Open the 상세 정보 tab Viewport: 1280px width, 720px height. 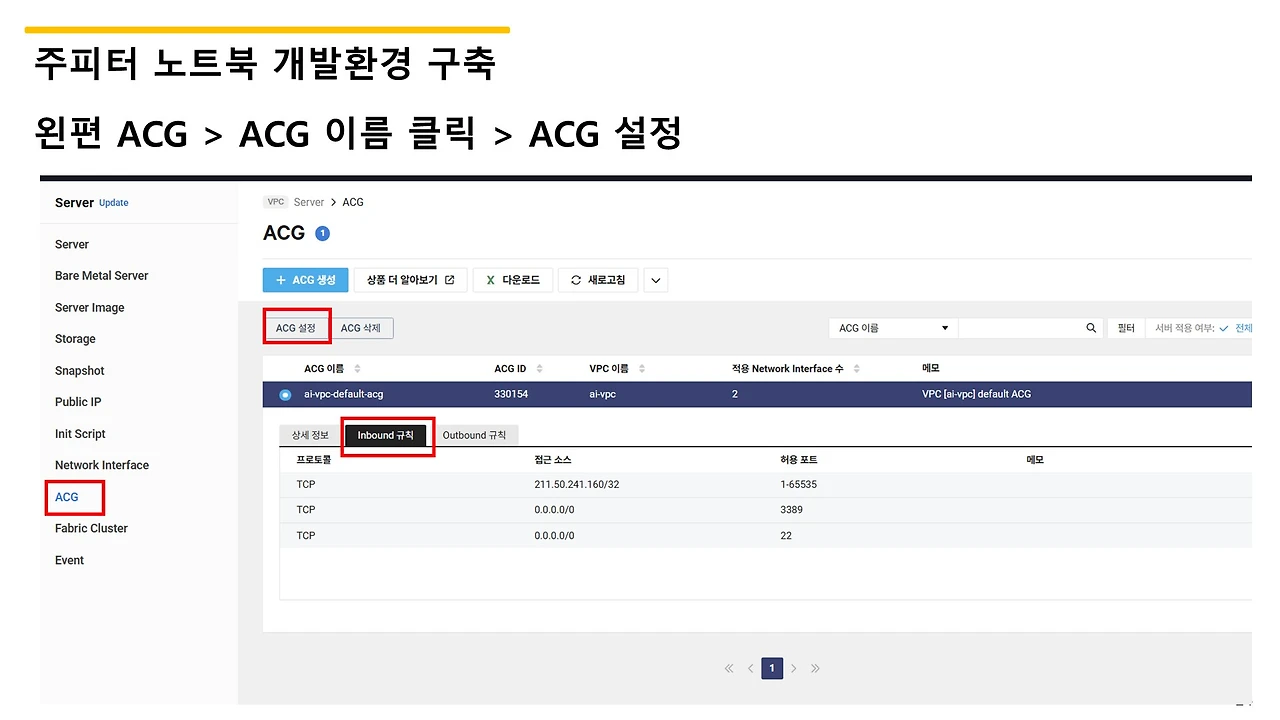point(312,434)
